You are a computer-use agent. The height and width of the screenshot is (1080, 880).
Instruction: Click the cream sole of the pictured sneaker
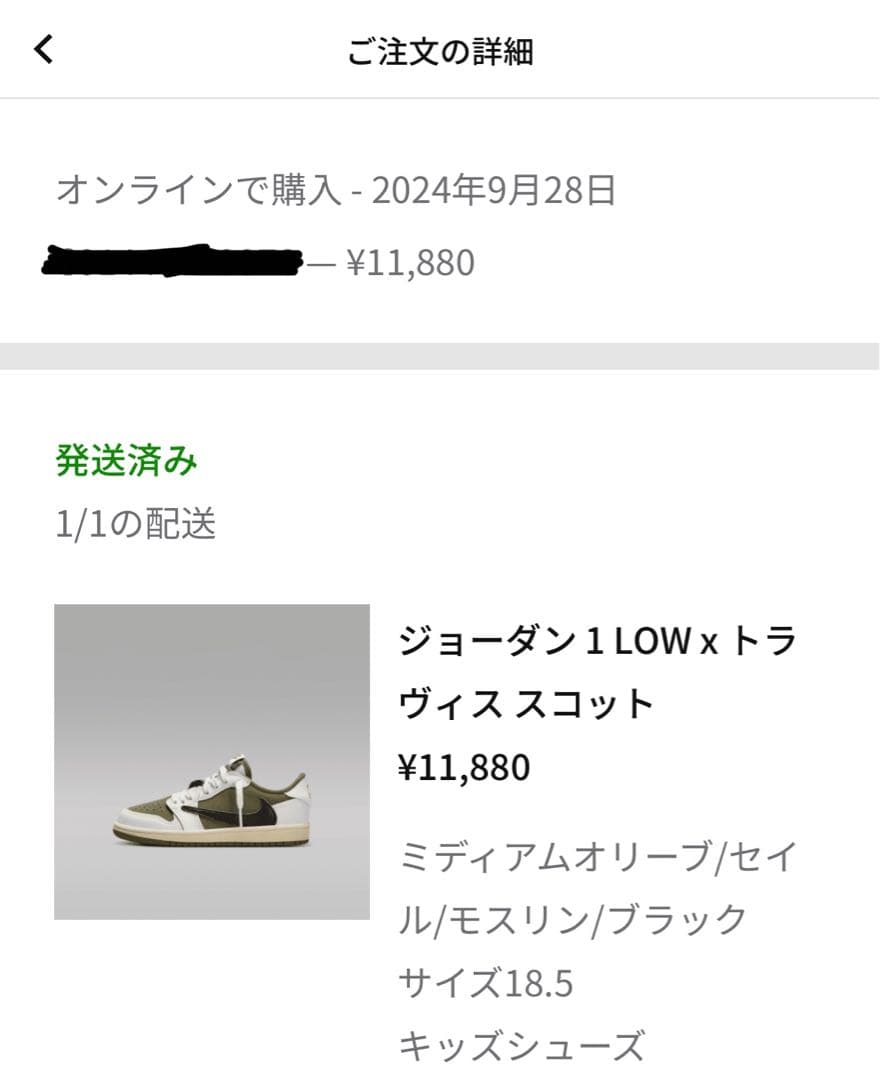[210, 835]
